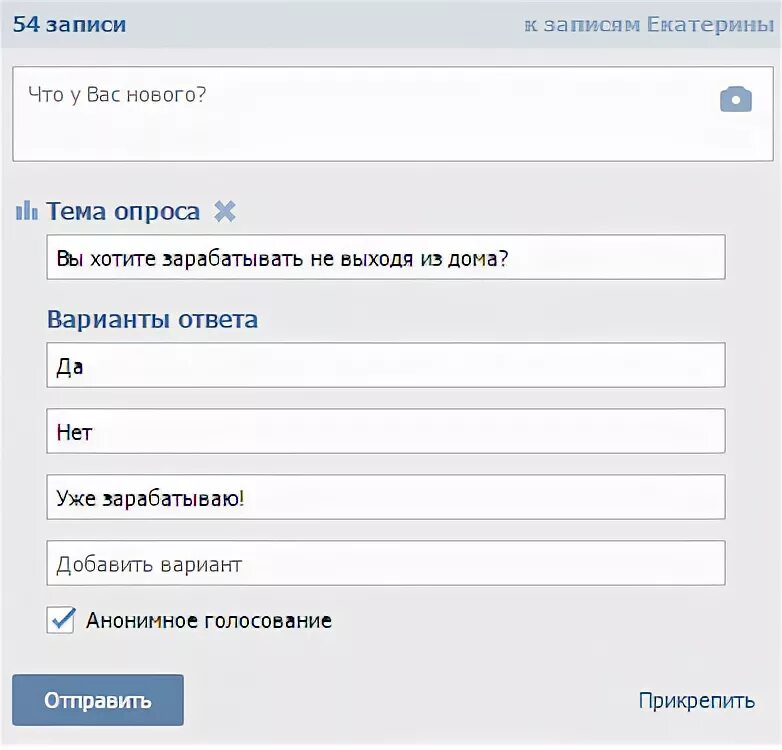Focus the Что у Вас нового? text box
This screenshot has width=782, height=750.
point(393,114)
